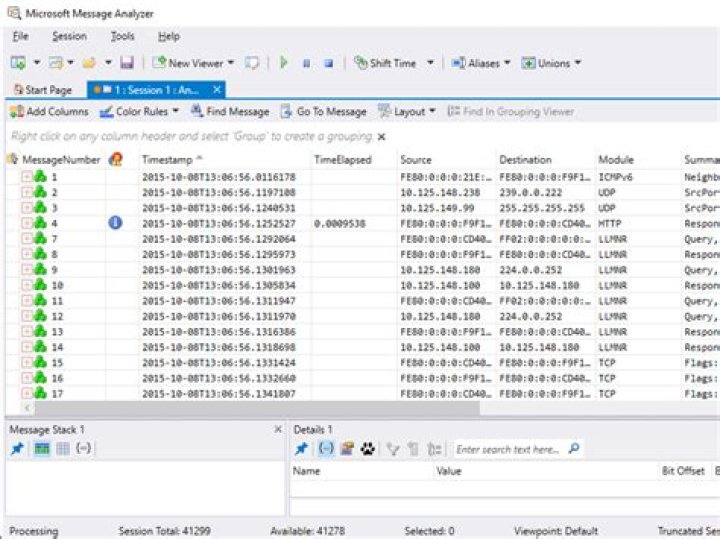
Task: Click the Details Name column header
Action: point(306,471)
